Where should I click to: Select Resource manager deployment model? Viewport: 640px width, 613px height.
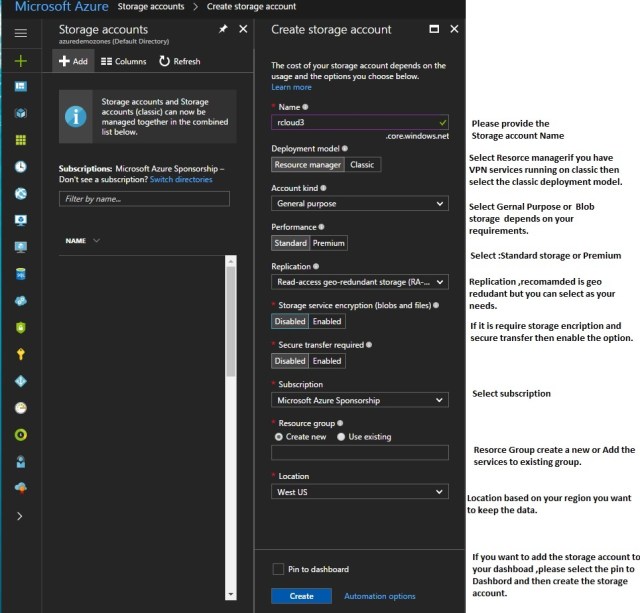click(x=308, y=165)
